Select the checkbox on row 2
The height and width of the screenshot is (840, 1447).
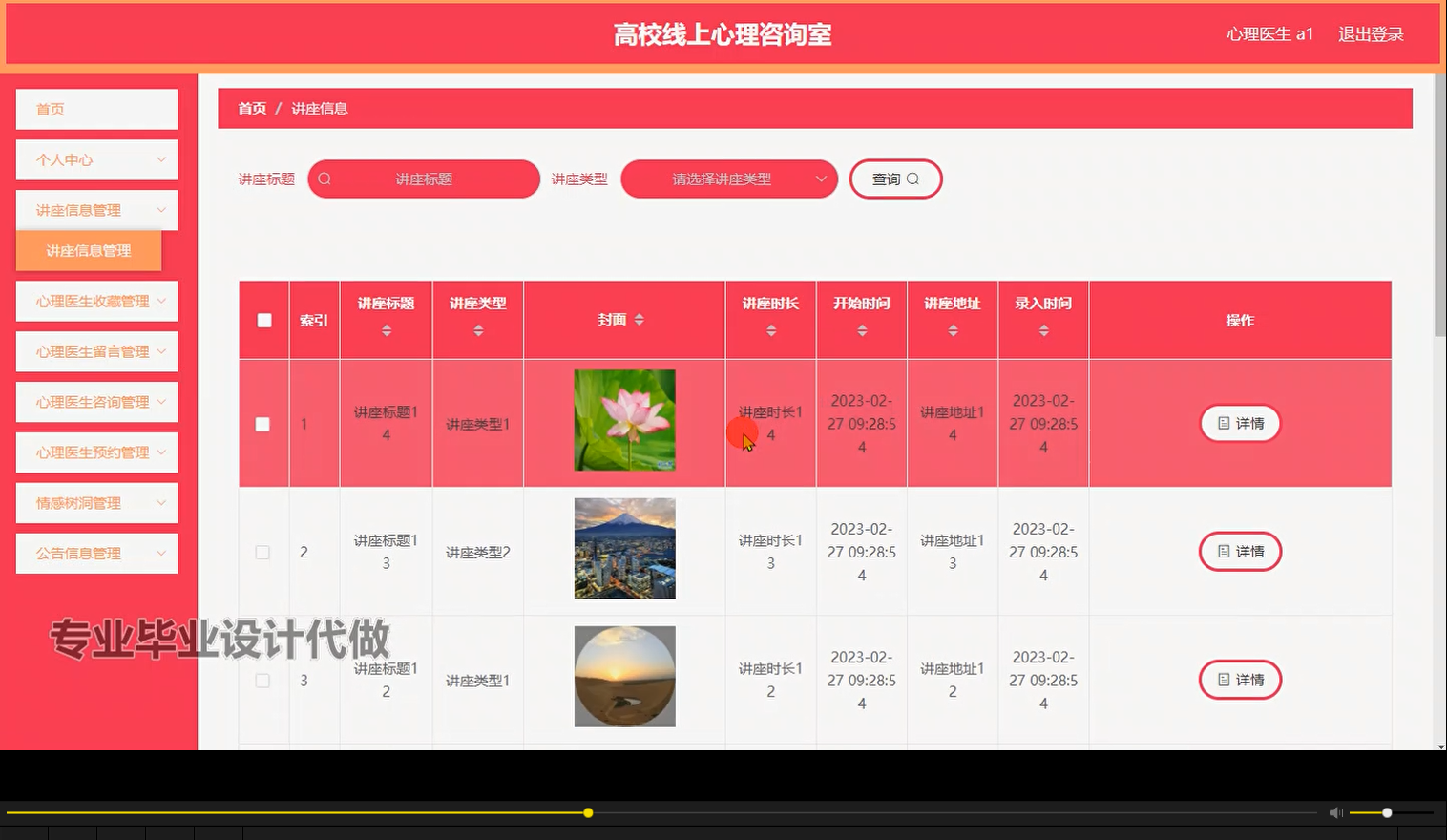pos(263,552)
